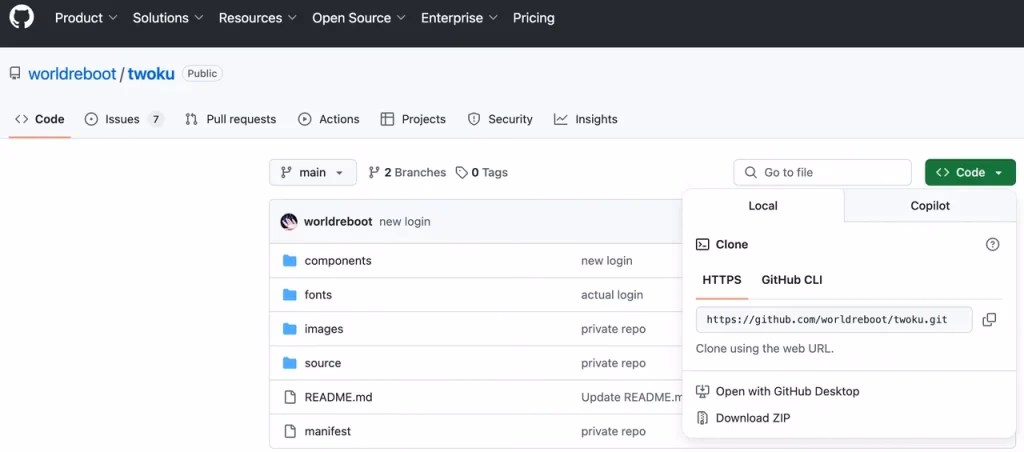Click the Actions play icon
Image resolution: width=1024 pixels, height=452 pixels.
[x=304, y=119]
